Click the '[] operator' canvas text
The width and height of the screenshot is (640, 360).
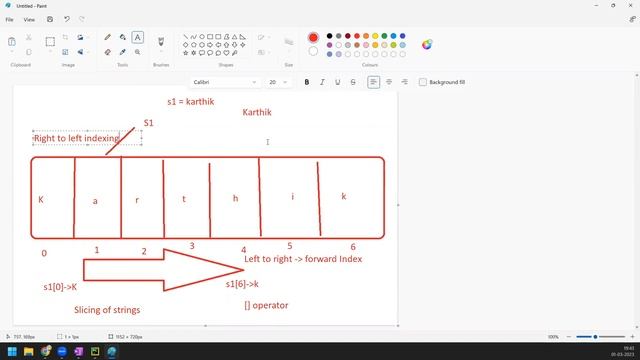pyautogui.click(x=266, y=305)
